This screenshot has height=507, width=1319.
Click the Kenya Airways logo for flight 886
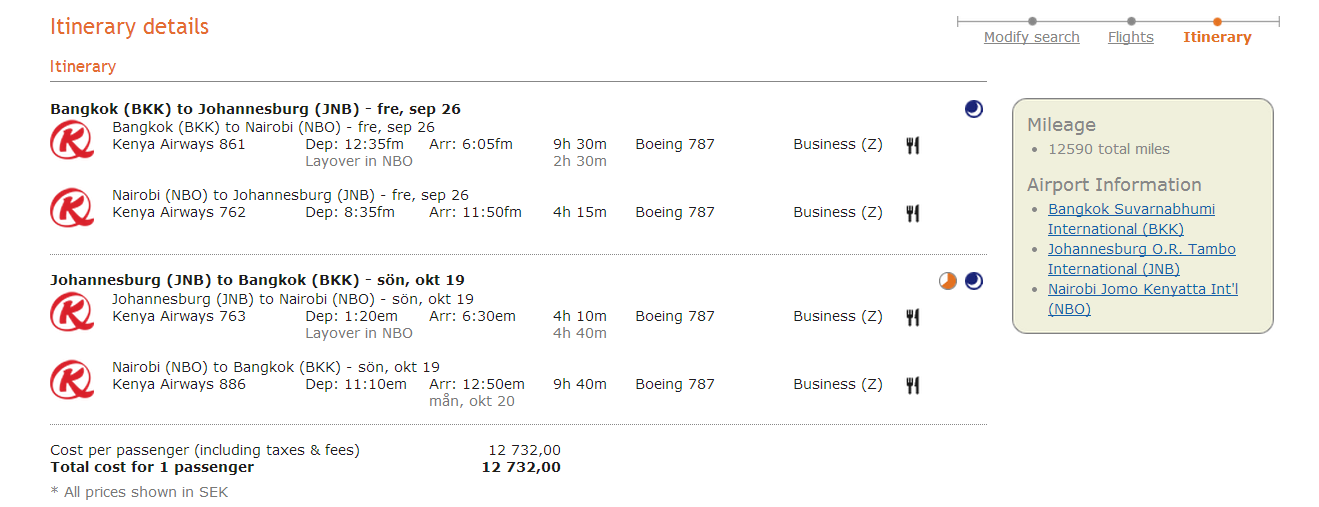pyautogui.click(x=72, y=380)
